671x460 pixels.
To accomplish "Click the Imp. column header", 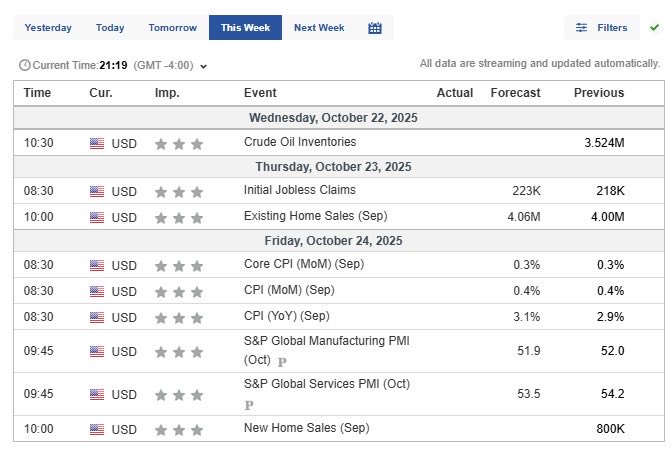I will (x=167, y=93).
